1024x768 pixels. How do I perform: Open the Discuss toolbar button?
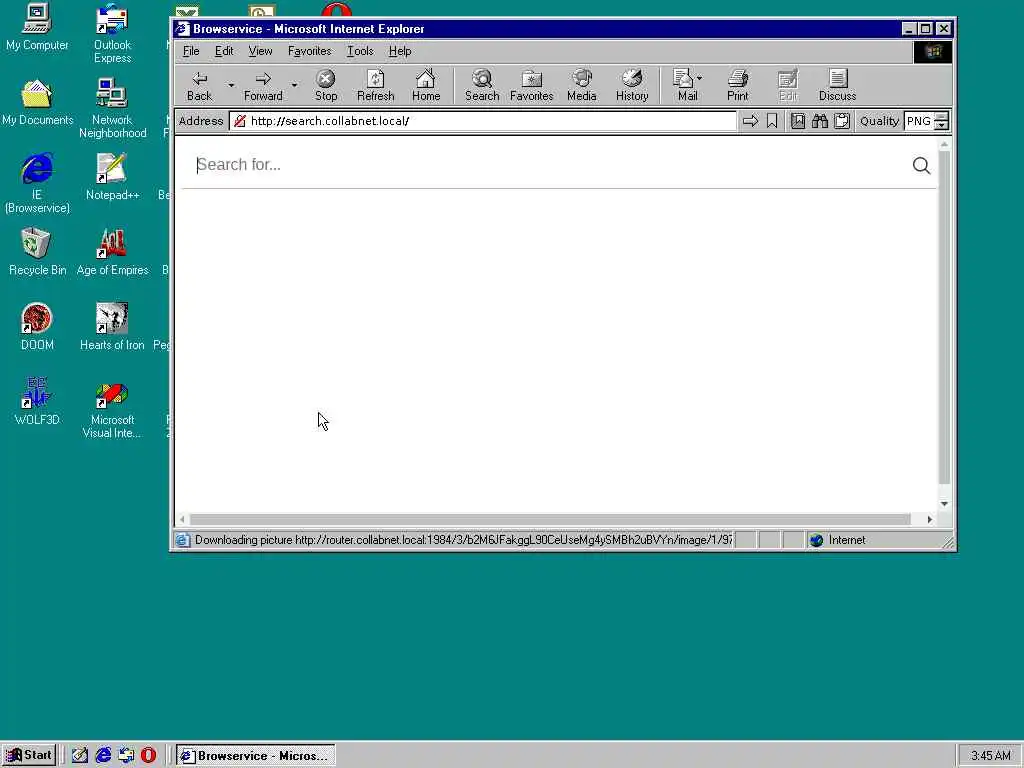tap(837, 86)
